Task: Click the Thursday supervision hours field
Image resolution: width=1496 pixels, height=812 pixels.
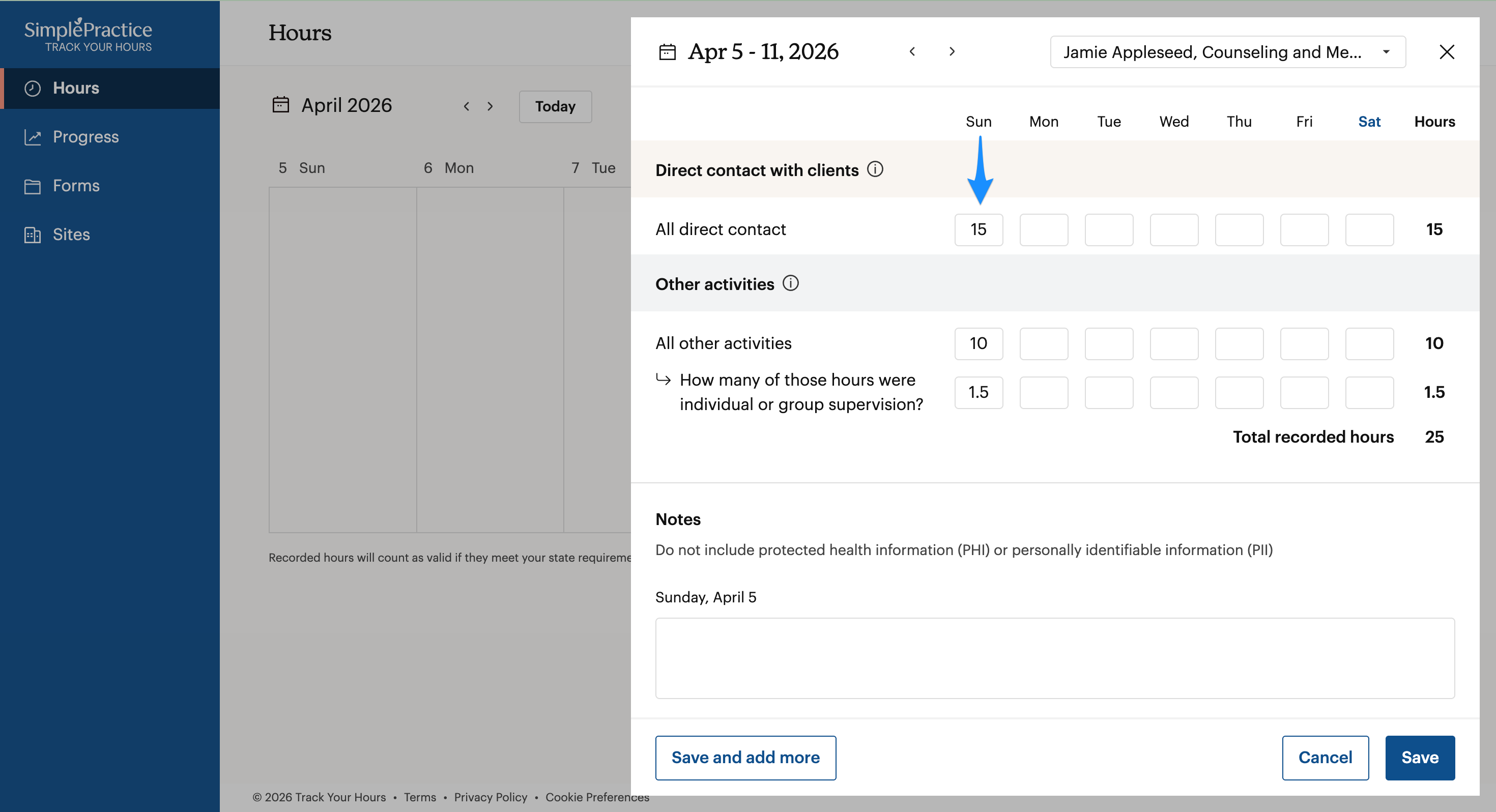Action: [1239, 393]
